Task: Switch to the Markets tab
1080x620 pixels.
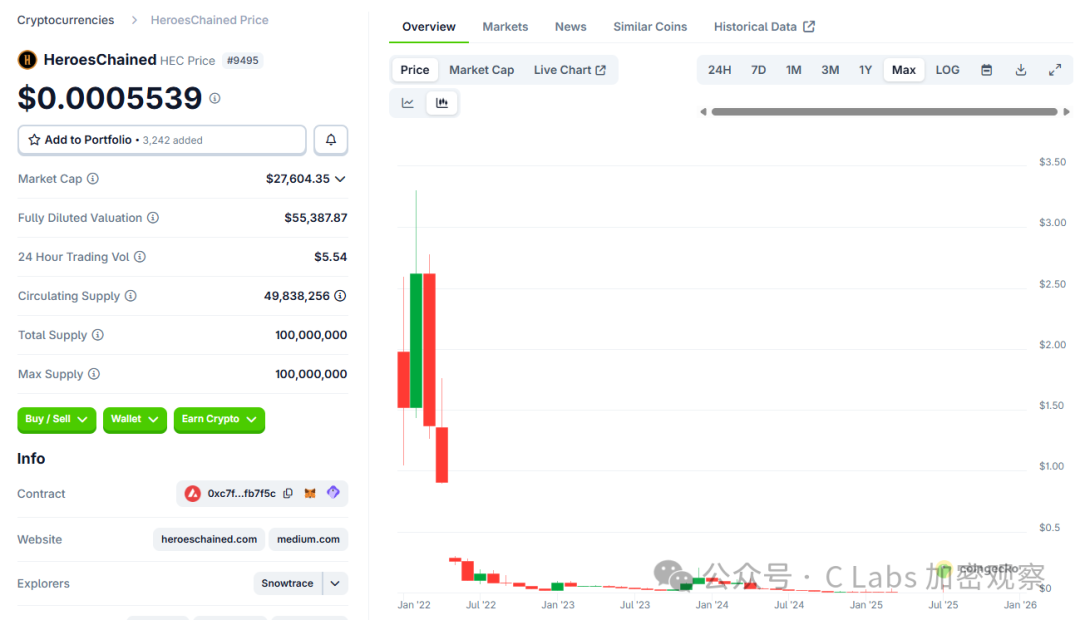Action: click(505, 27)
